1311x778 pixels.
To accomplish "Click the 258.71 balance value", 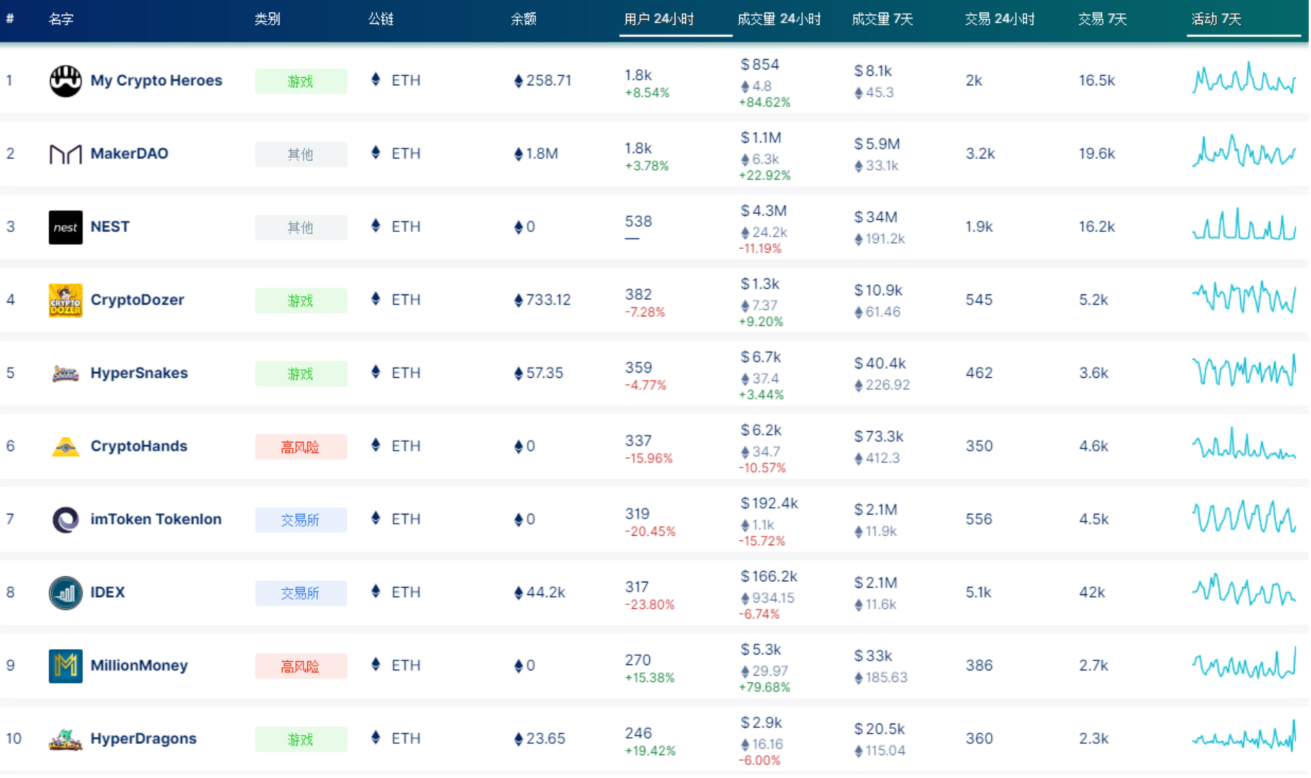I will tap(543, 80).
